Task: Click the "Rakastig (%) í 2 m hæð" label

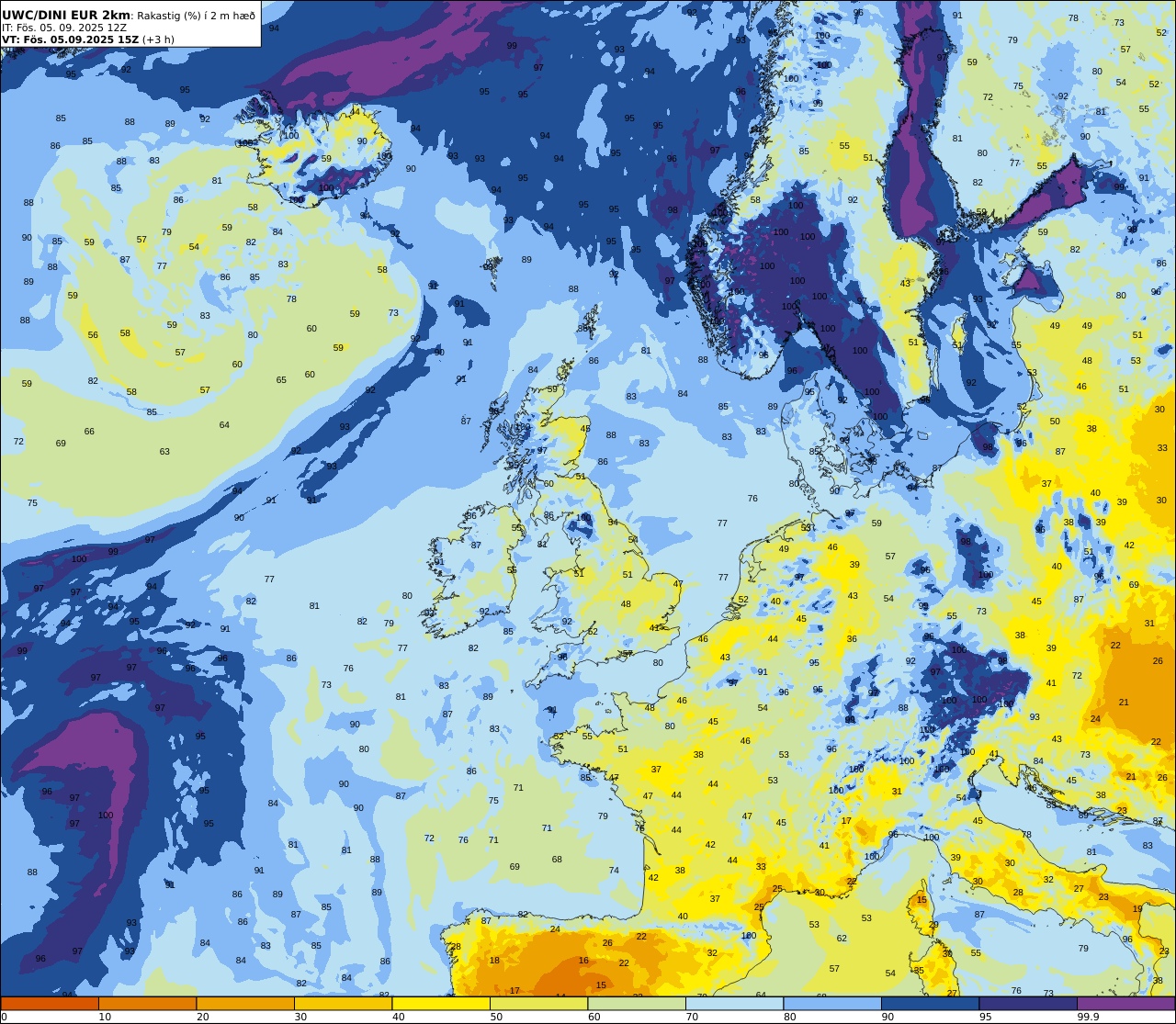Action: (197, 15)
